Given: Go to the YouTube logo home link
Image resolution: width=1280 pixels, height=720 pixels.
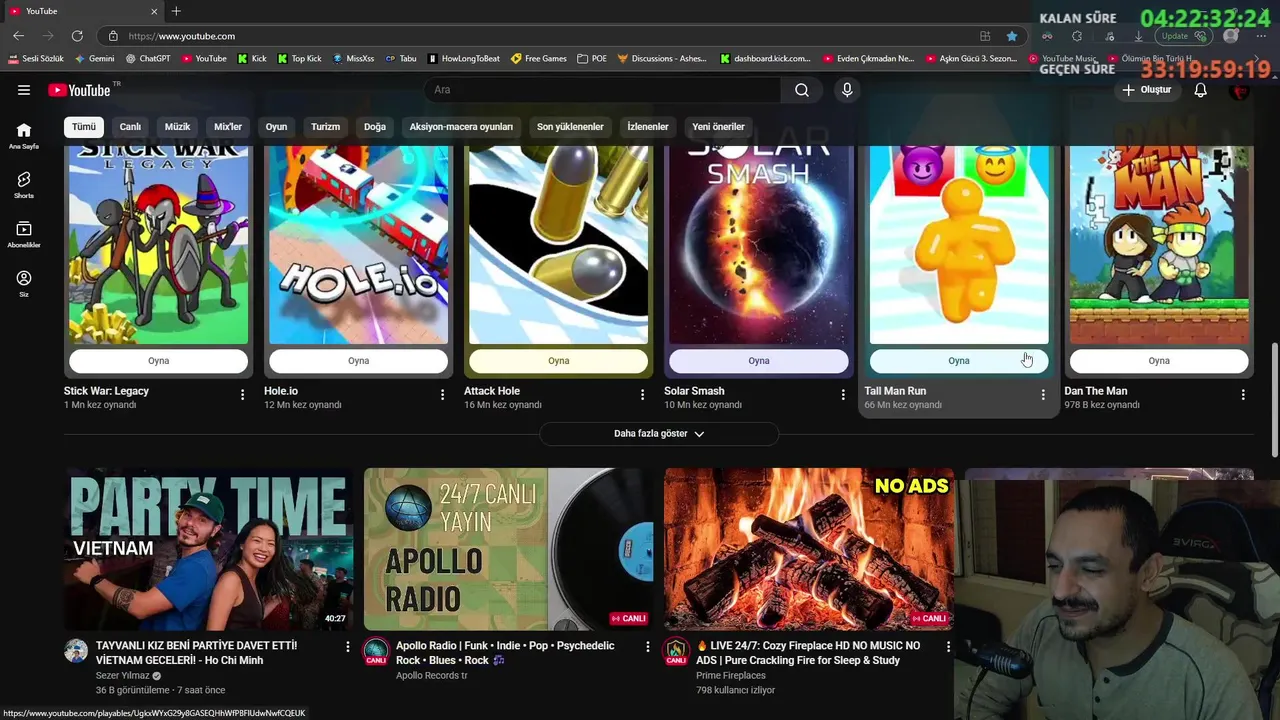Looking at the screenshot, I should 80,90.
